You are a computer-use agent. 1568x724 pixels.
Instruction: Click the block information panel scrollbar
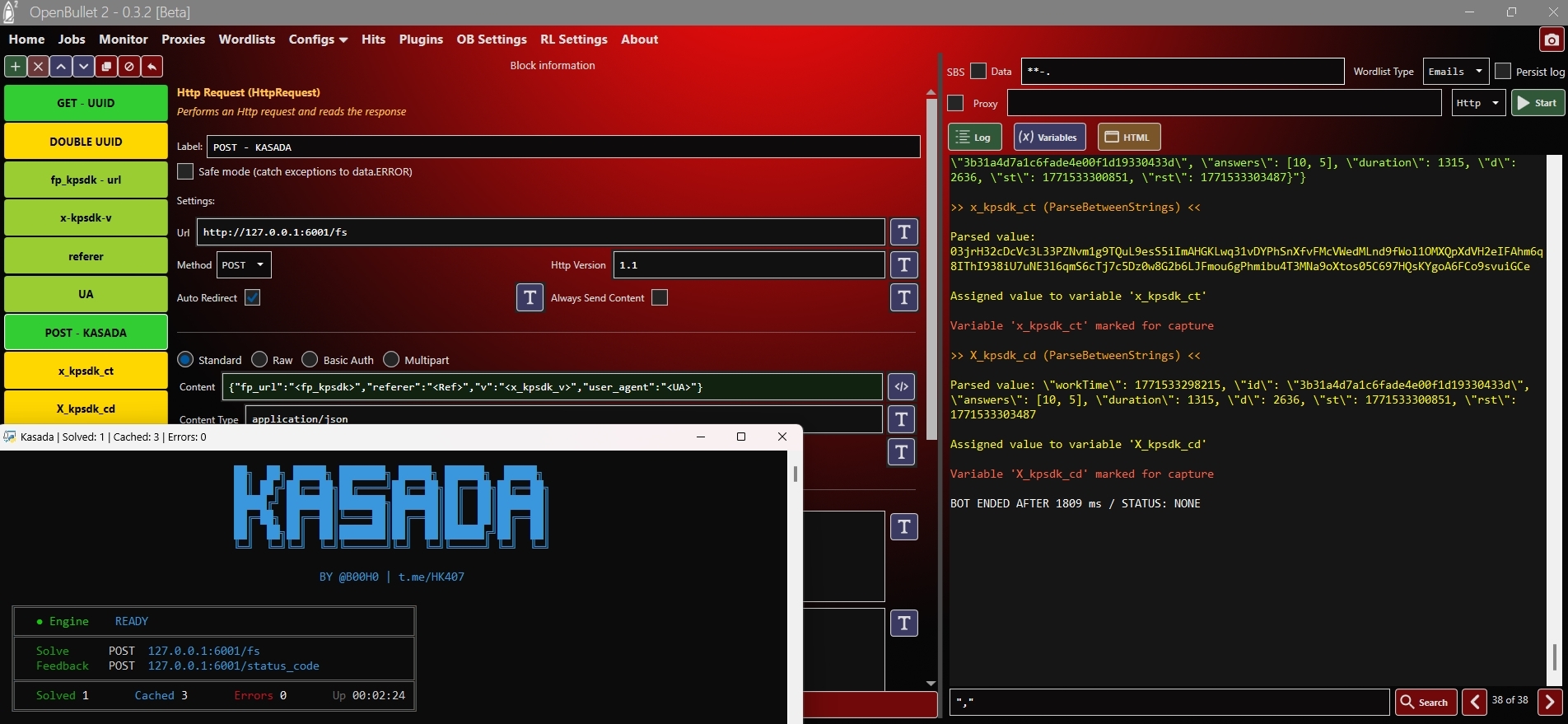pos(931,269)
